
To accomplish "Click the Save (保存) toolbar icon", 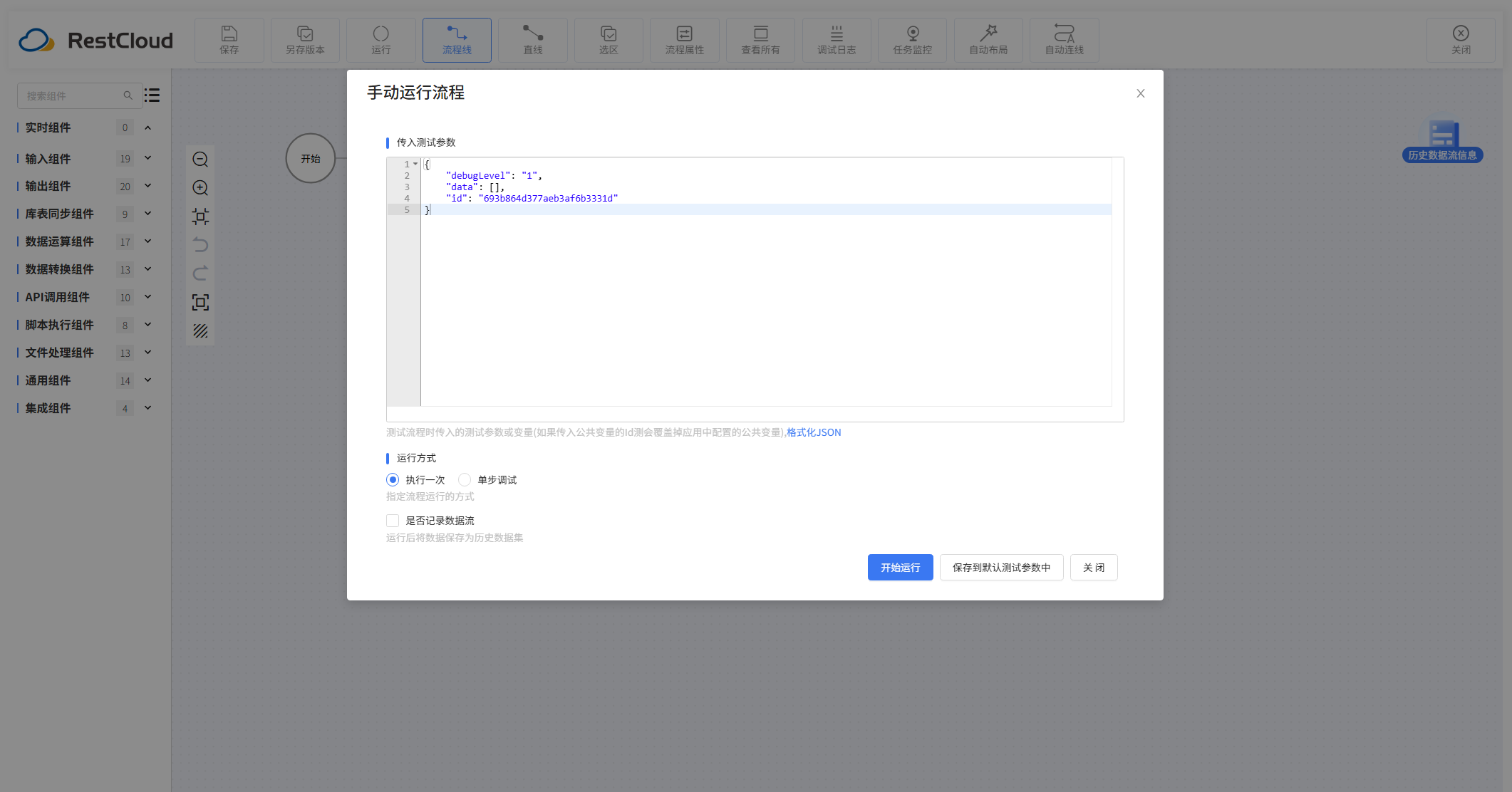I will [229, 40].
